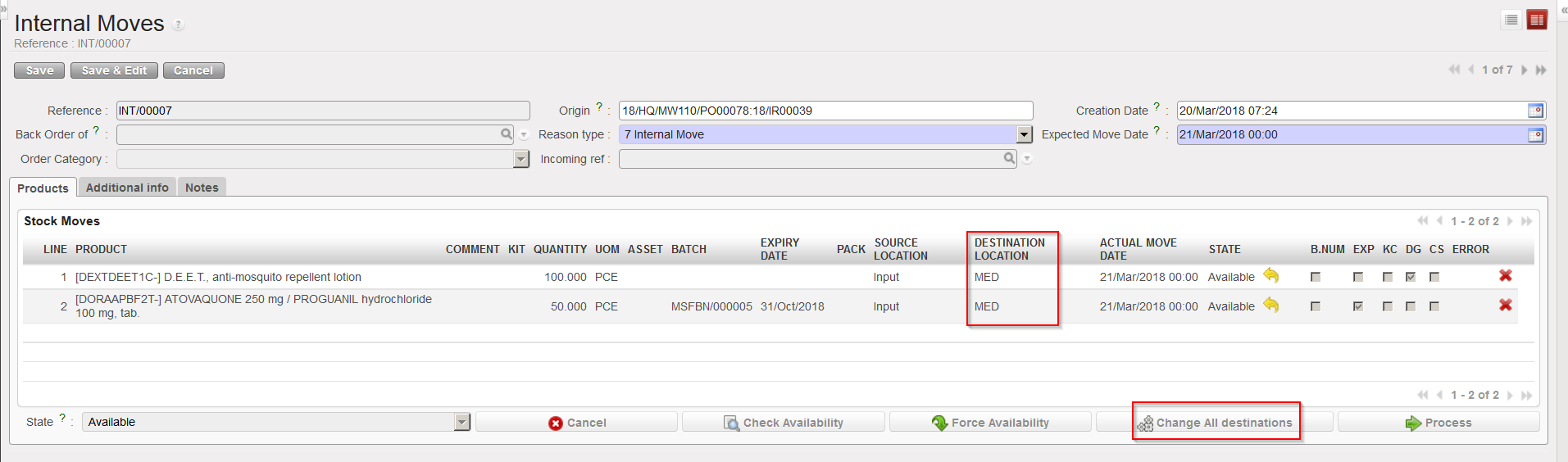1568x462 pixels.
Task: Open help icon beside Internal Moves title
Action: 179,25
